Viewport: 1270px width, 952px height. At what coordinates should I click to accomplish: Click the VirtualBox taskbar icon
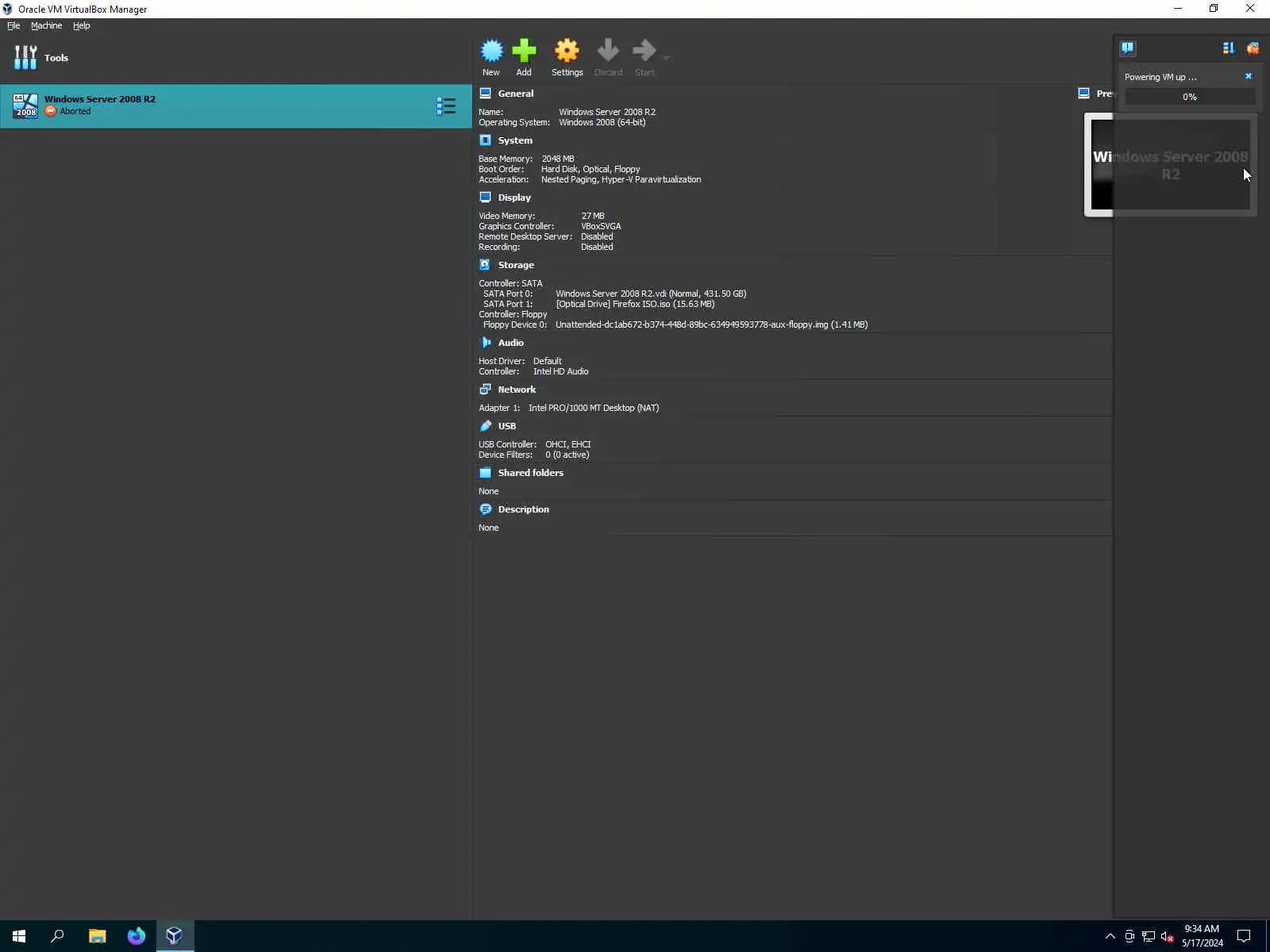pyautogui.click(x=175, y=936)
